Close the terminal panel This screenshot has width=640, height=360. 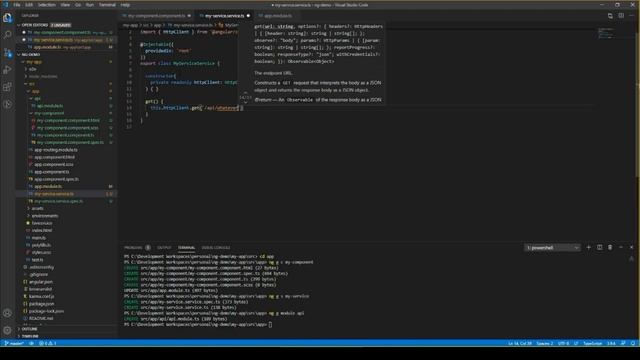coord(631,247)
